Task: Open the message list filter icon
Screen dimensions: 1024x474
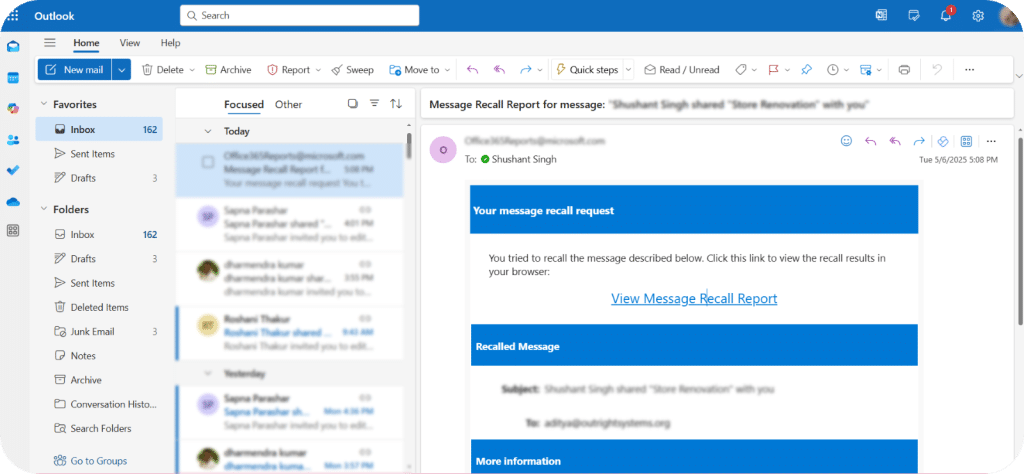Action: (x=374, y=104)
